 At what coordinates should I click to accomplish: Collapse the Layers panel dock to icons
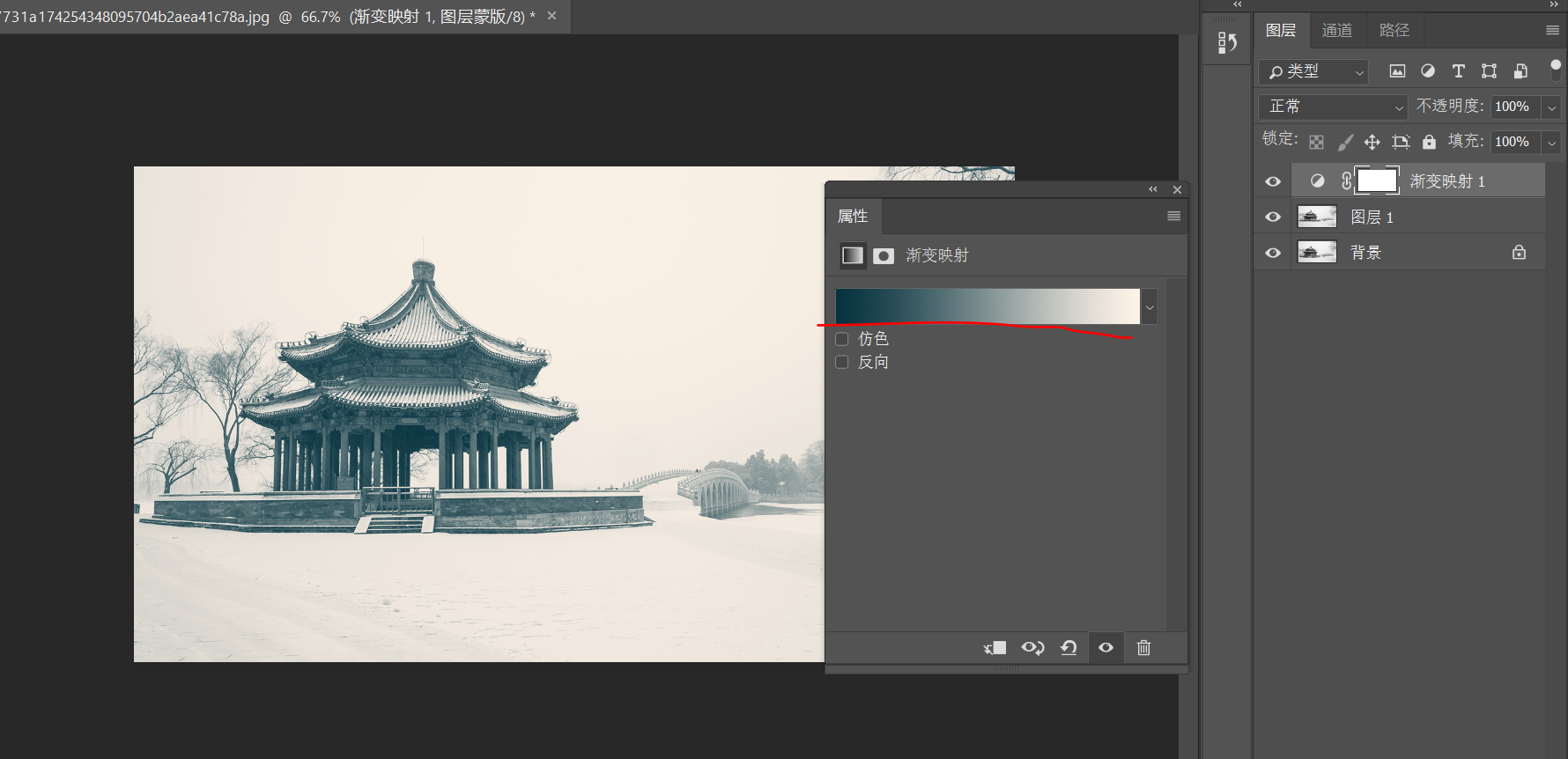pyautogui.click(x=1554, y=4)
